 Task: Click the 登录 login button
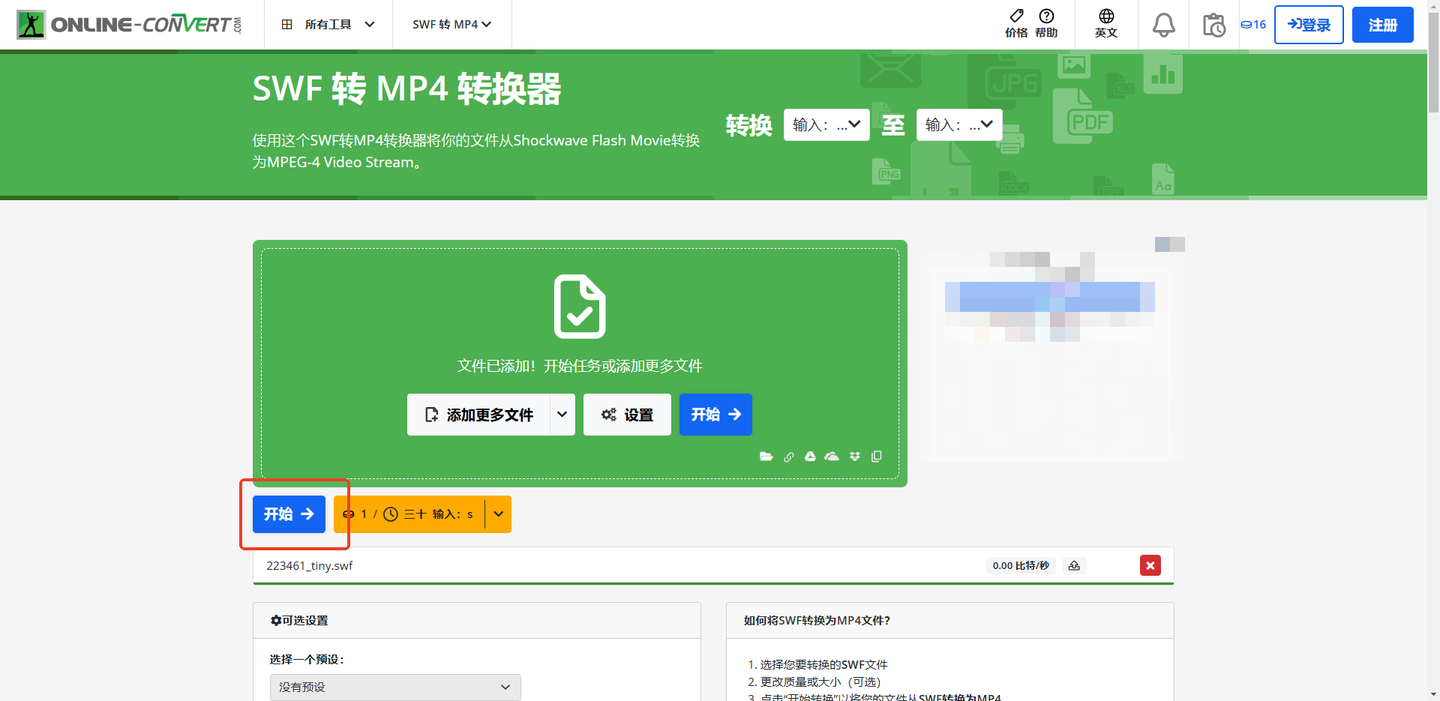tap(1309, 25)
